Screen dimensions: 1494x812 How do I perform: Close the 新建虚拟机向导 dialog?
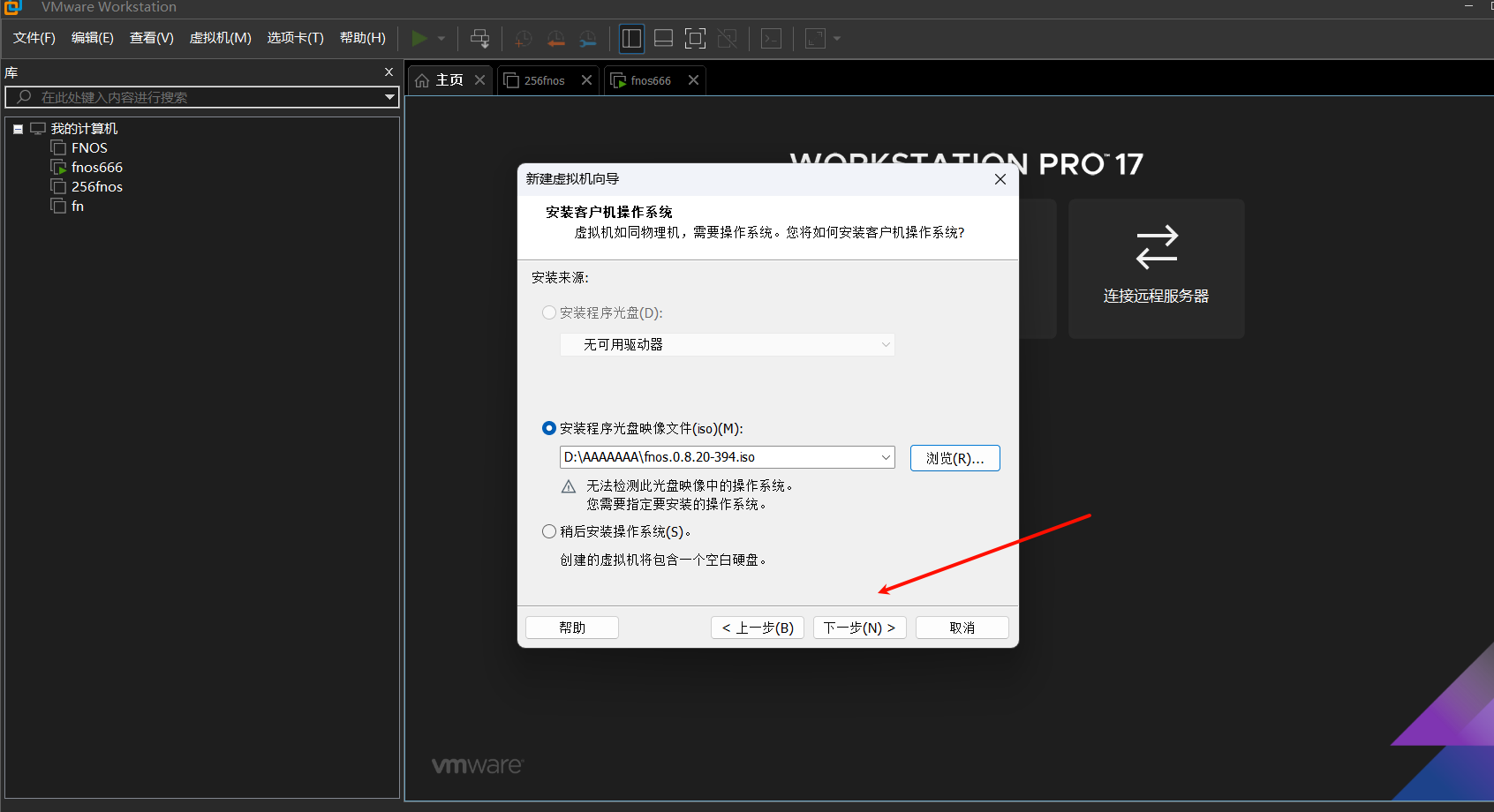[x=1000, y=179]
